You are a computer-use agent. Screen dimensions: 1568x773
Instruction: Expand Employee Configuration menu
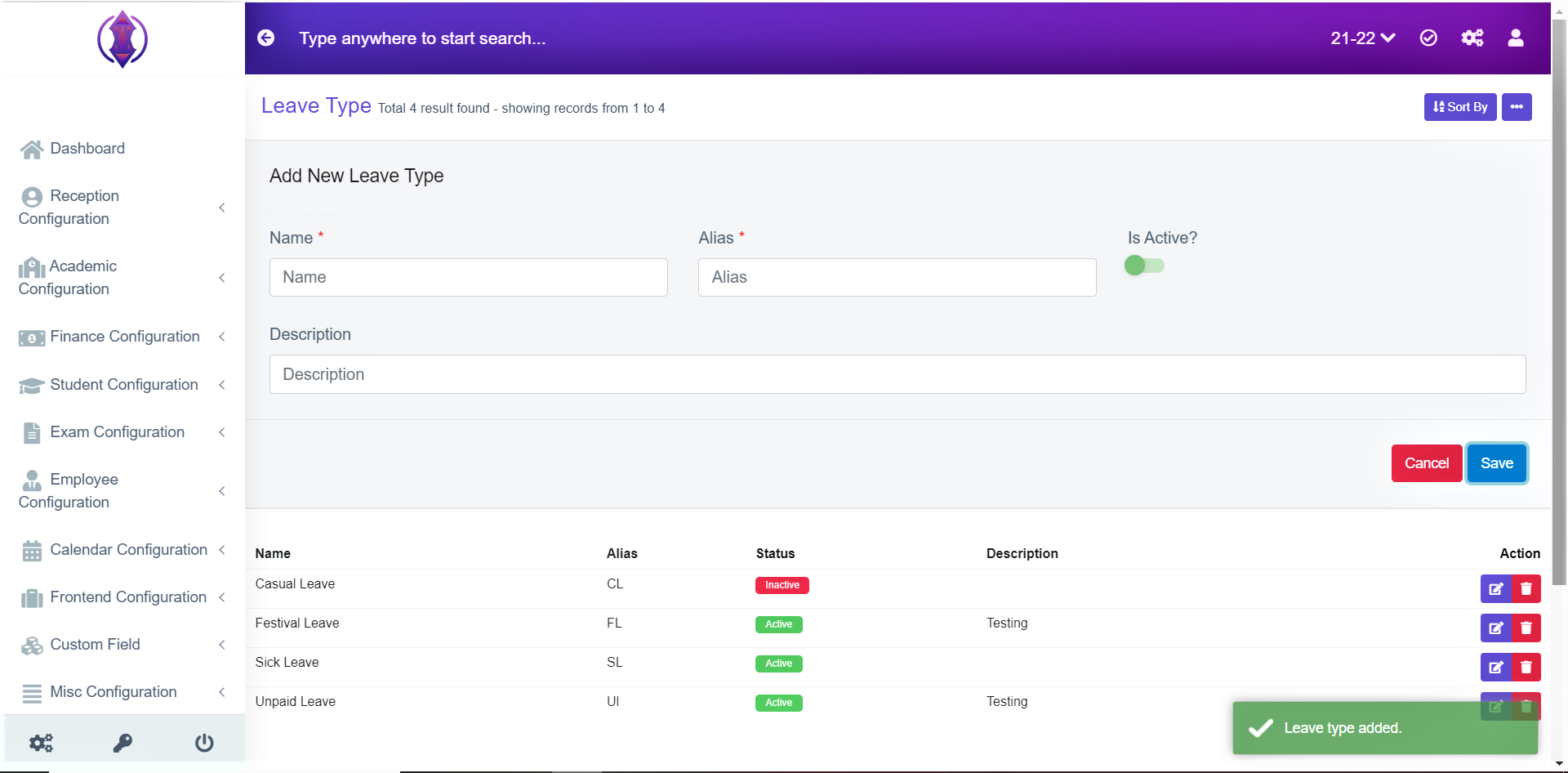click(122, 490)
